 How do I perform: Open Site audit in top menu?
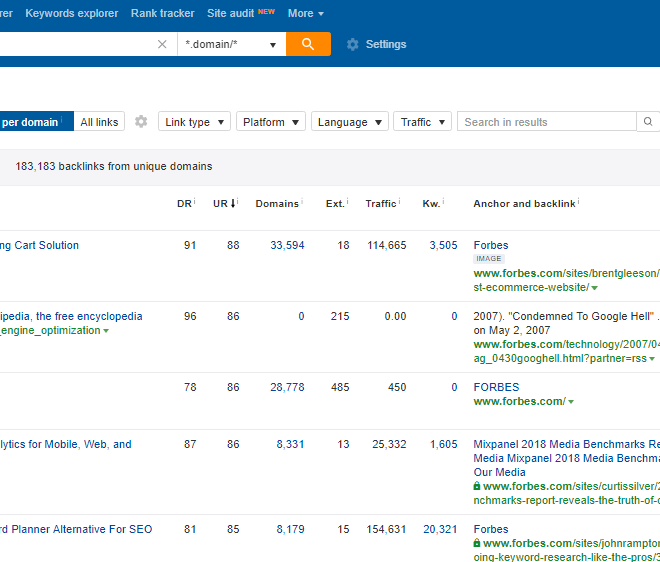click(x=230, y=13)
